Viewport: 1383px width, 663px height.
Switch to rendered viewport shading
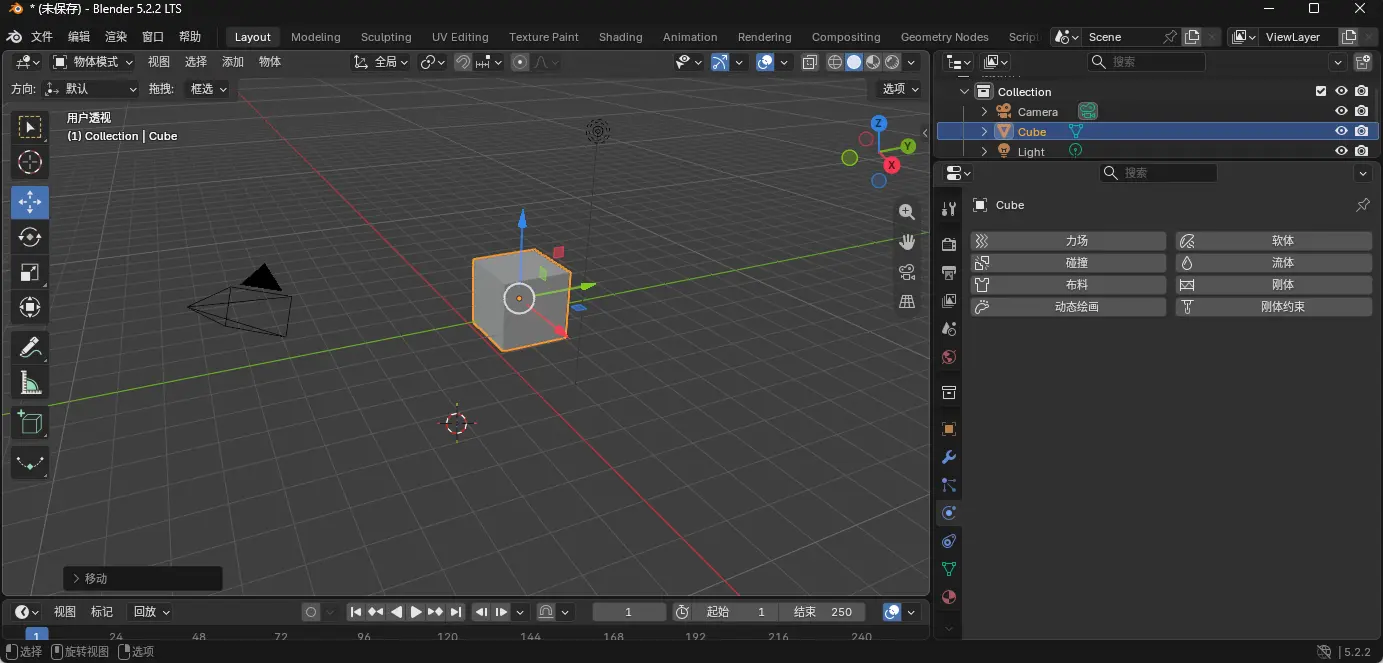892,62
